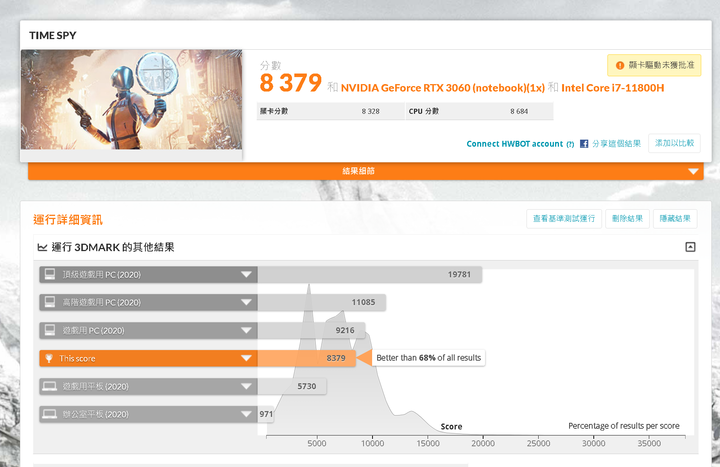
Task: Click the 971 score bar value
Action: pos(266,414)
